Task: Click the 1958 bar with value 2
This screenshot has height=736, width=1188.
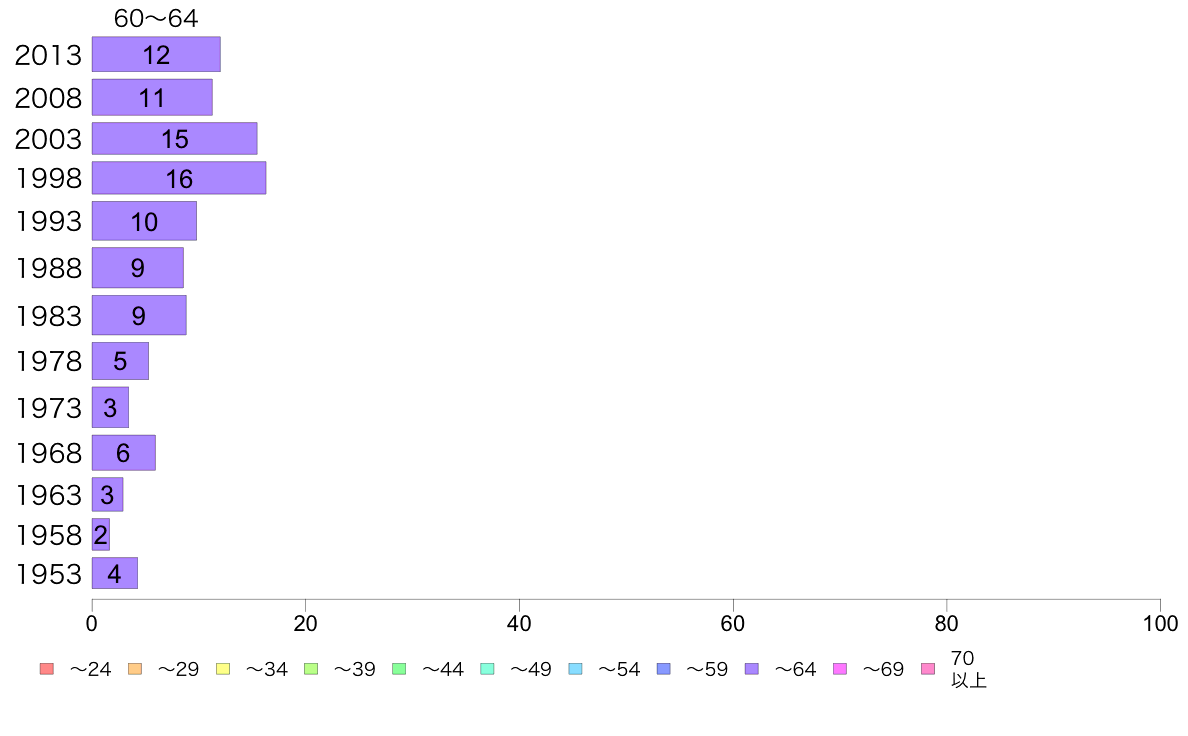Action: (x=101, y=534)
